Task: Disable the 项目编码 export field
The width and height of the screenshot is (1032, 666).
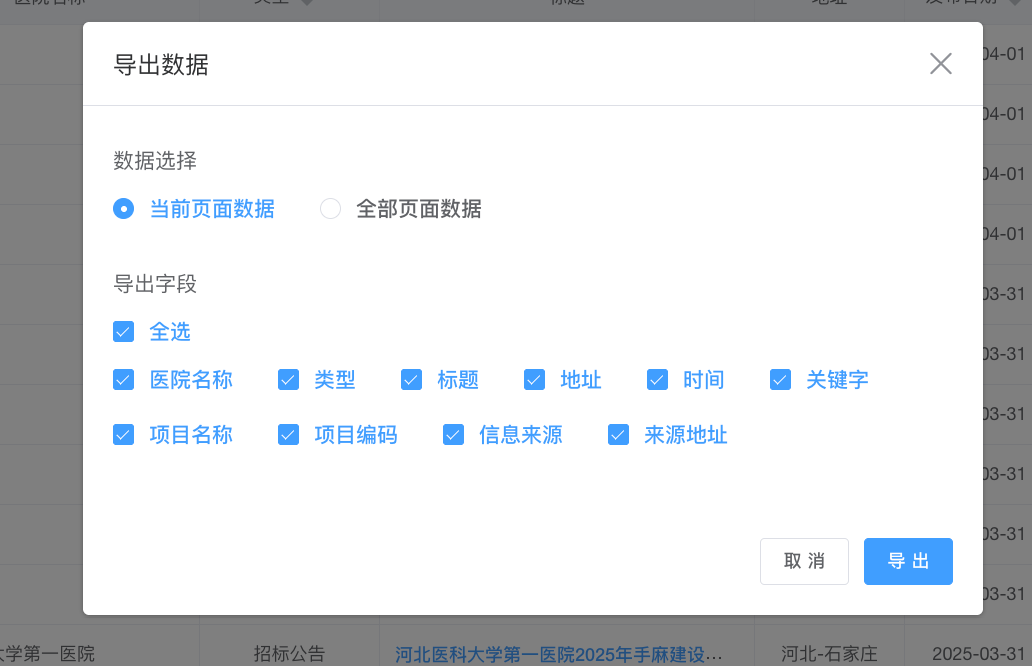Action: (x=289, y=435)
